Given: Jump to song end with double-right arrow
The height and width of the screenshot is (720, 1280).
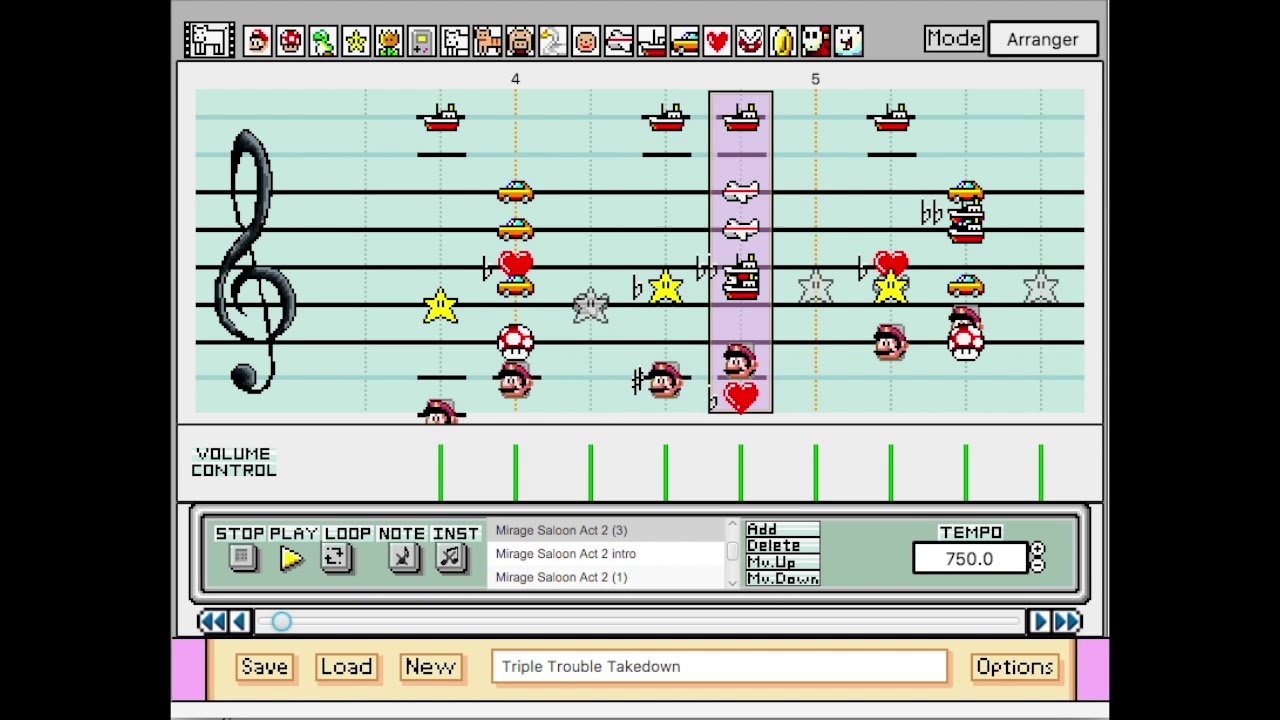Looking at the screenshot, I should (x=1067, y=622).
